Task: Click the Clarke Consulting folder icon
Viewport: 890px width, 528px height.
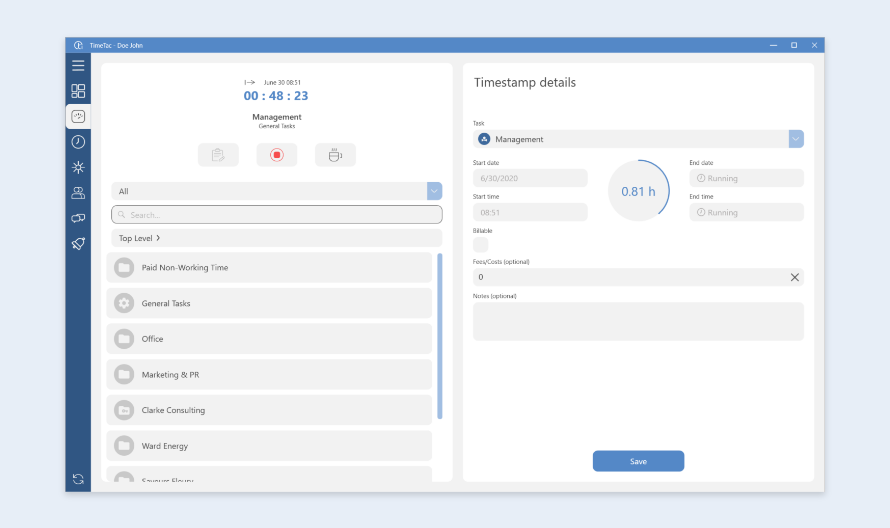Action: (124, 410)
